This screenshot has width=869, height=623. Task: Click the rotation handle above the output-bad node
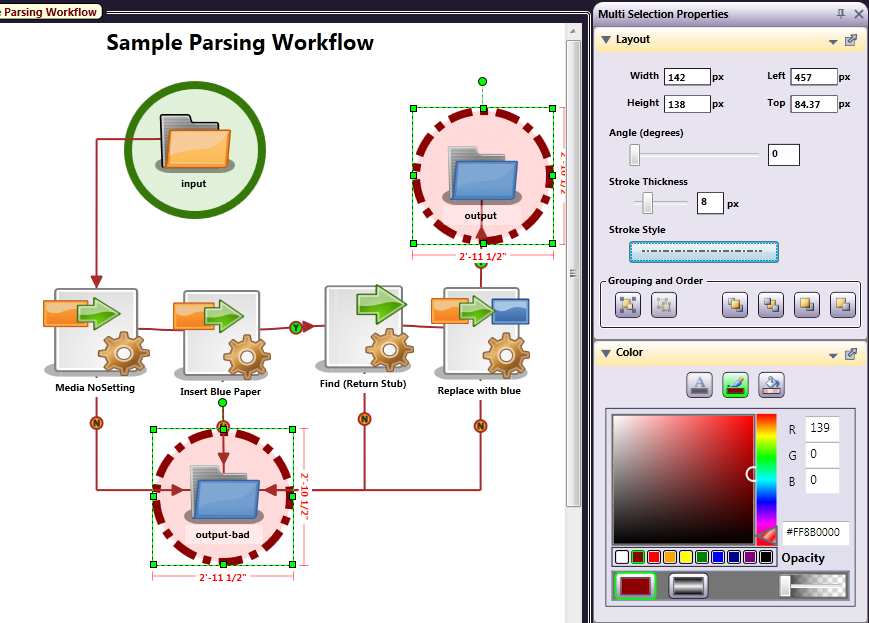point(222,402)
